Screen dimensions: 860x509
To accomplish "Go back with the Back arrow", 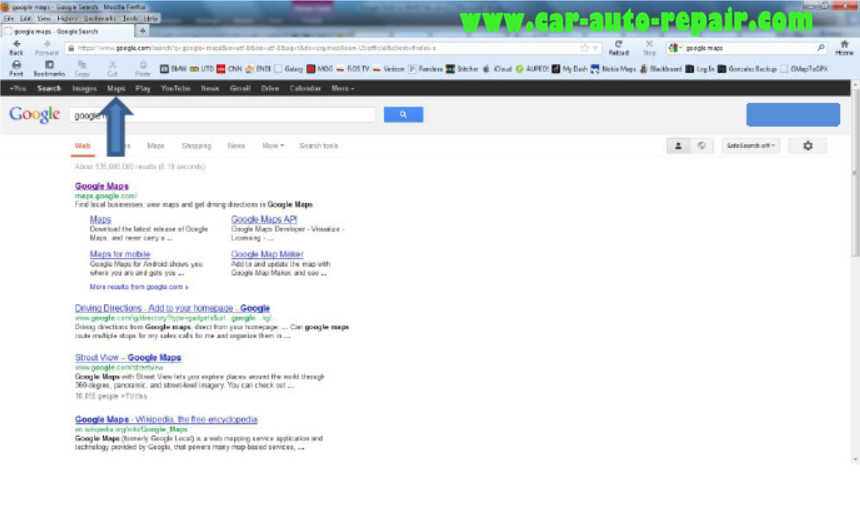I will pyautogui.click(x=16, y=47).
